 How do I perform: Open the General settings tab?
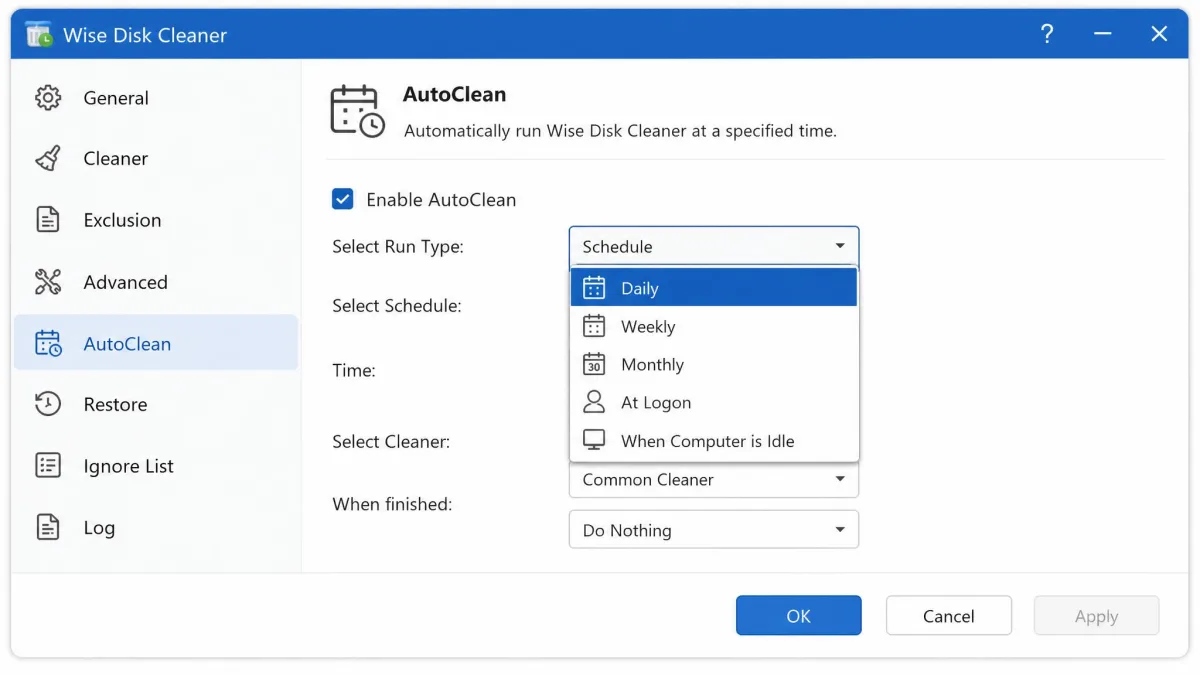pyautogui.click(x=156, y=98)
